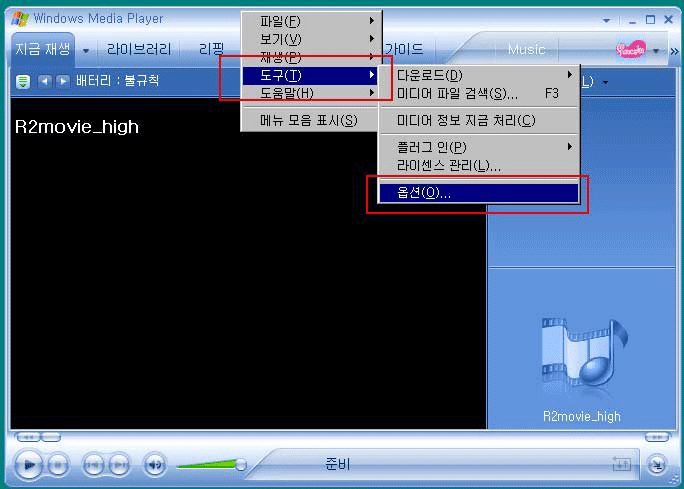
Task: Choose 메뉴 모음 표시(S)
Action: pyautogui.click(x=311, y=120)
